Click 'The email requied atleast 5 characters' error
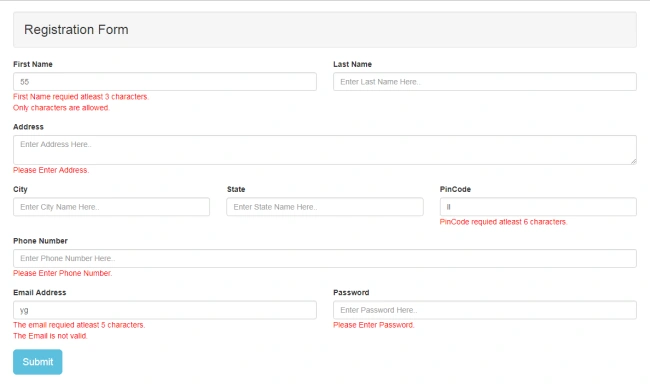The height and width of the screenshot is (385, 650). [x=79, y=325]
